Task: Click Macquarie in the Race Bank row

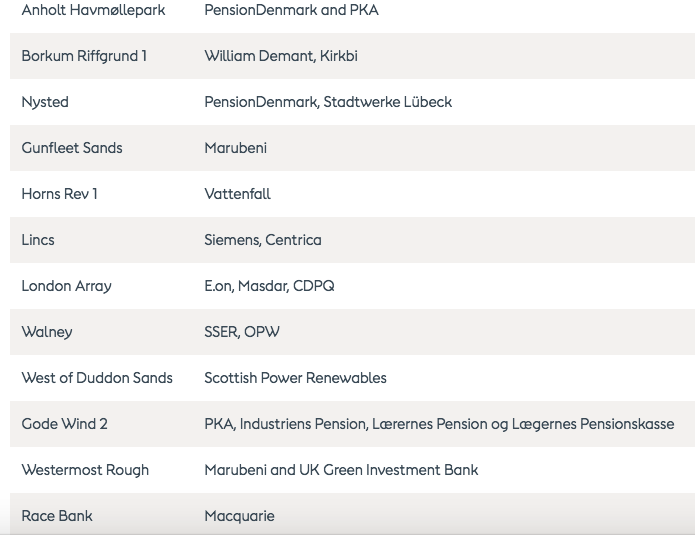Action: 239,516
